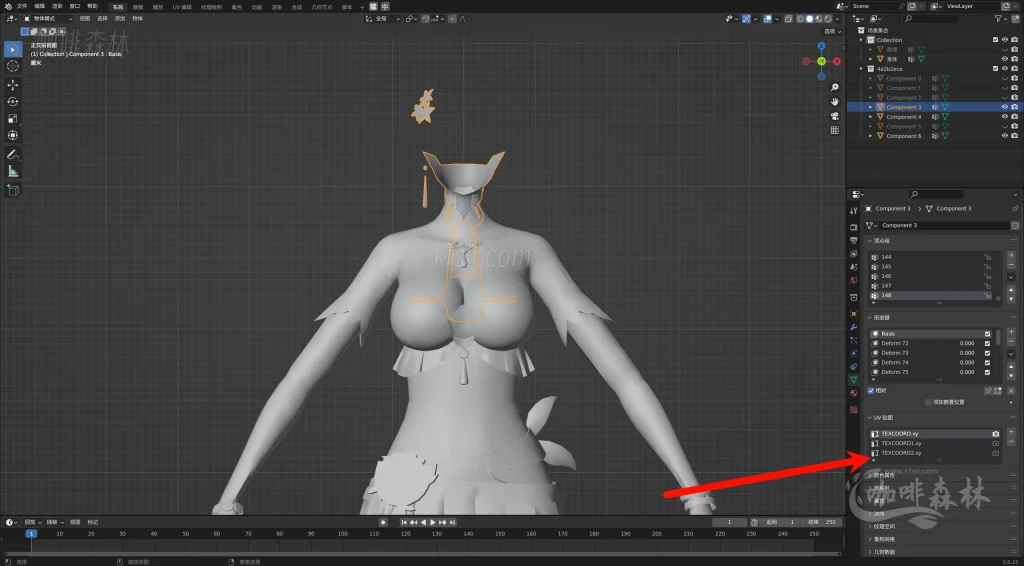Open Modifiers wrench properties tab
This screenshot has width=1024, height=566.
point(854,326)
